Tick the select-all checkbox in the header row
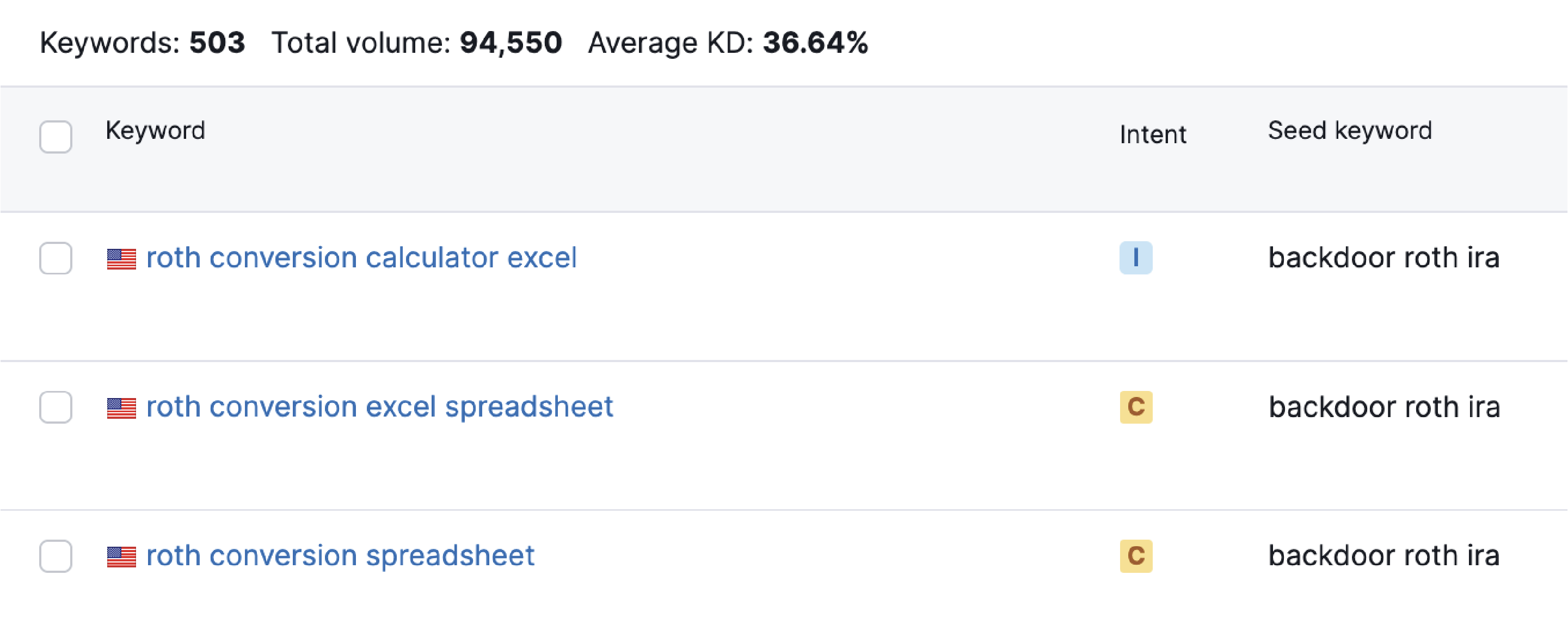Image resolution: width=1568 pixels, height=642 pixels. coord(56,137)
